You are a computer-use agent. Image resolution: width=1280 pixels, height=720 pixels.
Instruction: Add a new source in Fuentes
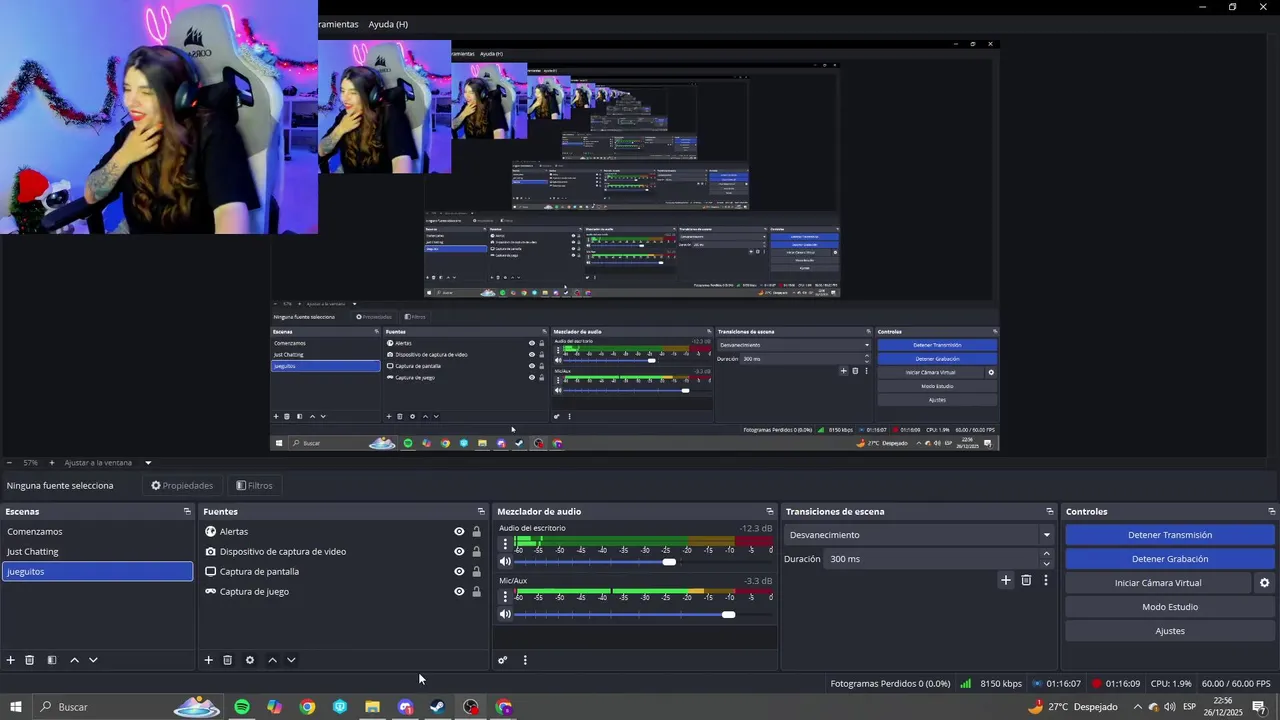click(209, 660)
